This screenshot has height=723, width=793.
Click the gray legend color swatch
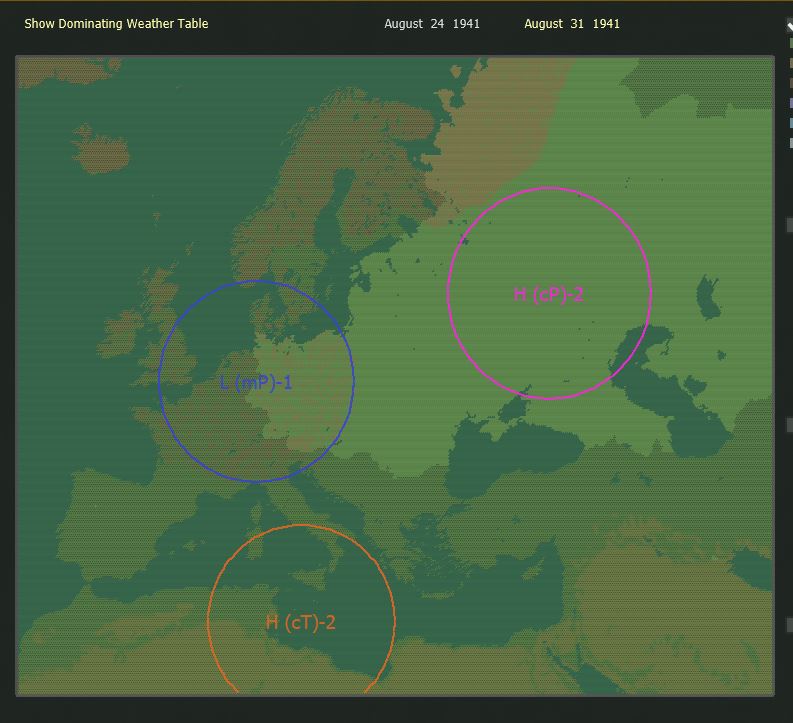[790, 143]
